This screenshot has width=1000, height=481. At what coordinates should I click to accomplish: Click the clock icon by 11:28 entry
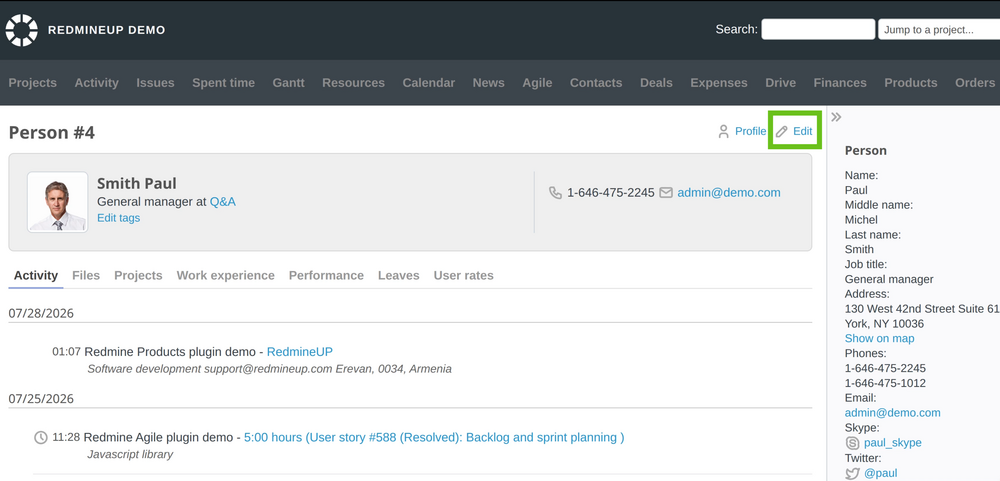[40, 438]
